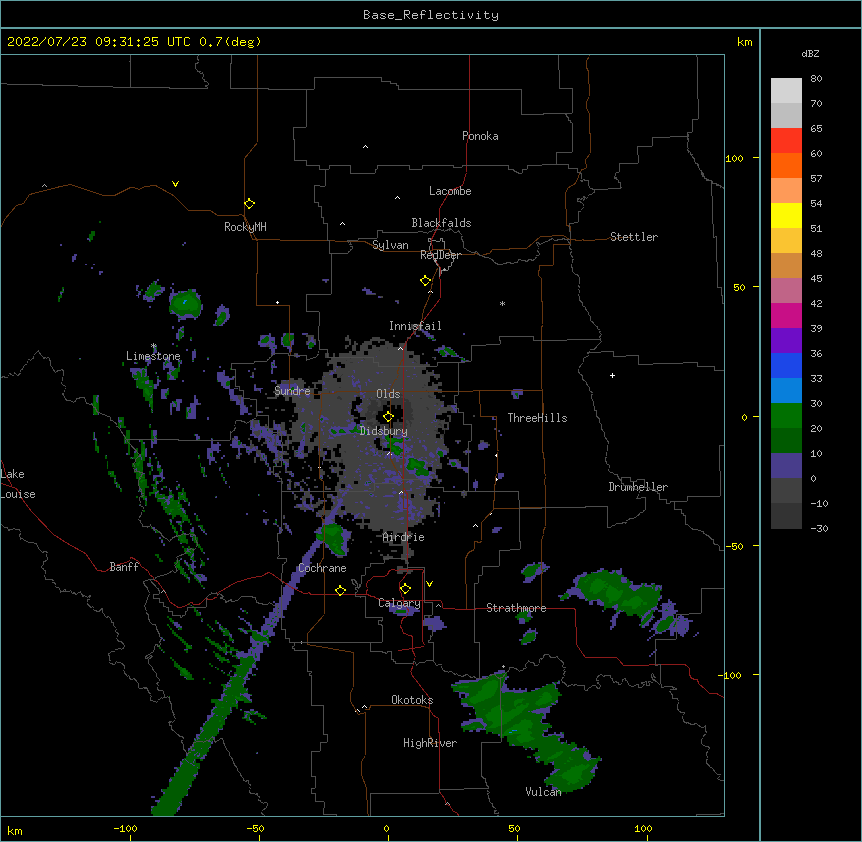Click the yellow diamond marker beside RockyMH
The width and height of the screenshot is (862, 842).
[250, 204]
